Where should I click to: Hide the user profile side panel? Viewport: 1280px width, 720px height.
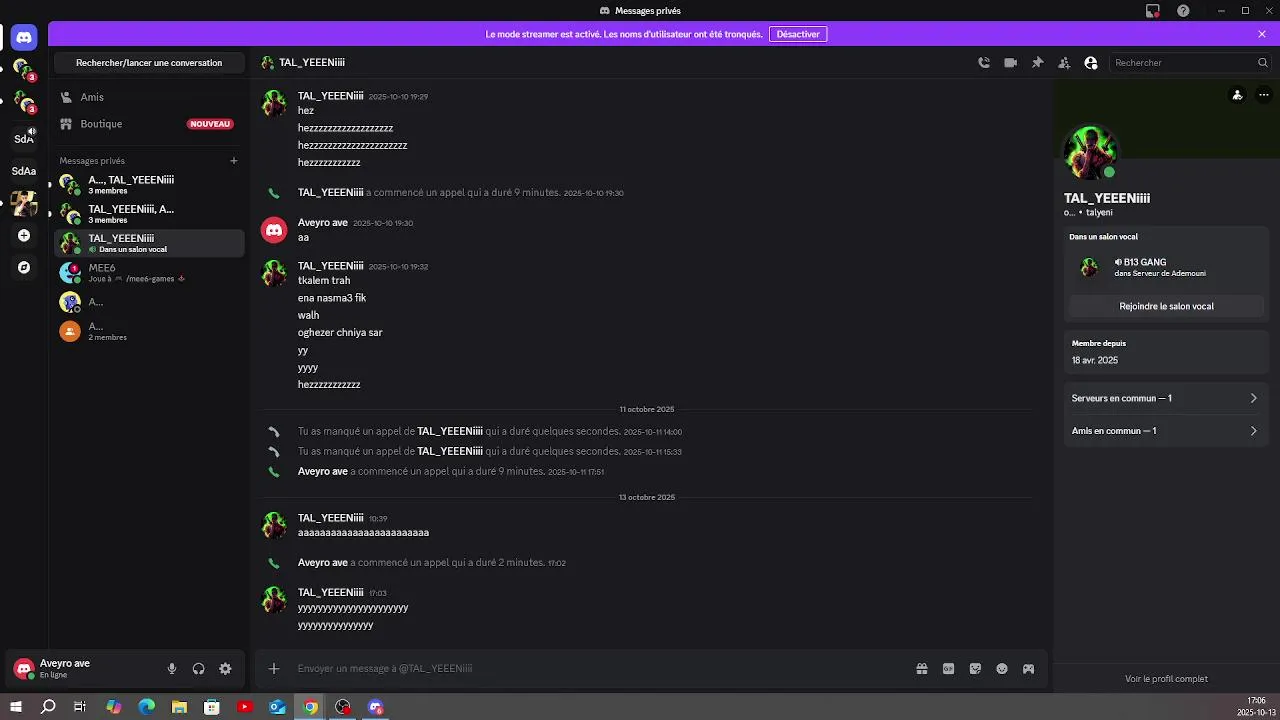point(1091,63)
